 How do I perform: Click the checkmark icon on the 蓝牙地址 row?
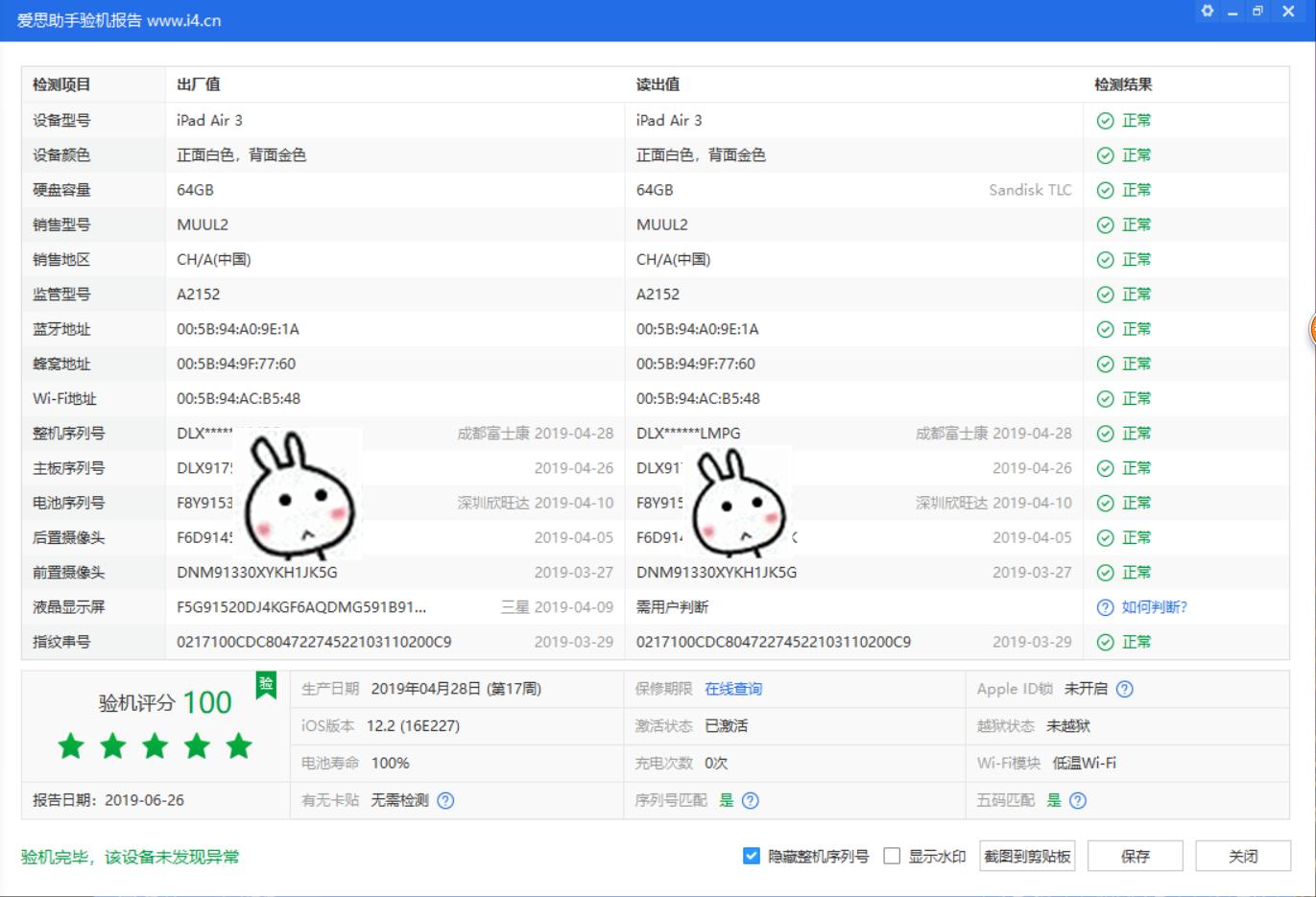pos(1106,329)
